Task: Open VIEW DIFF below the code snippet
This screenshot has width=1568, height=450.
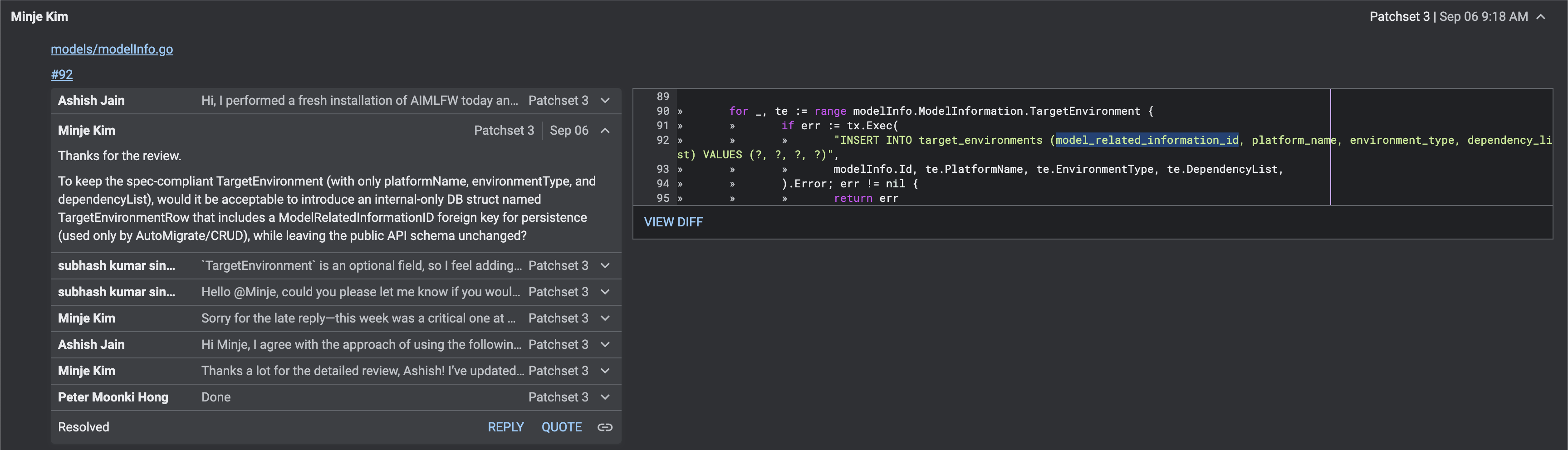Action: (x=673, y=222)
